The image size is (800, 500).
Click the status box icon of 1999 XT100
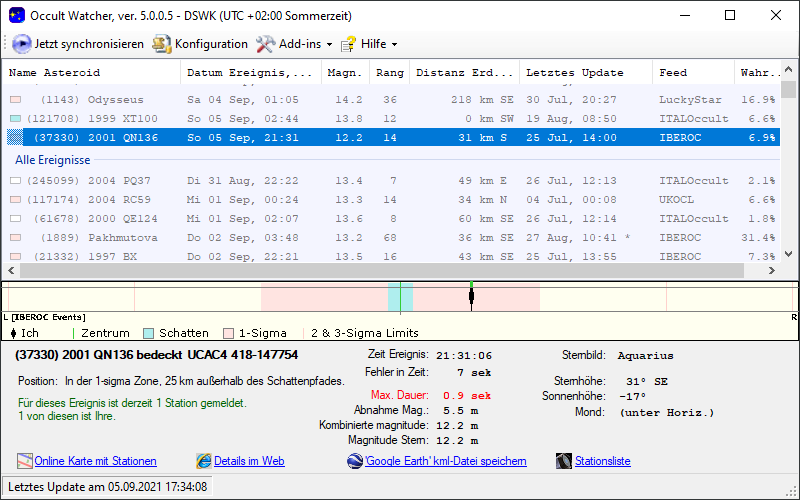tap(15, 118)
